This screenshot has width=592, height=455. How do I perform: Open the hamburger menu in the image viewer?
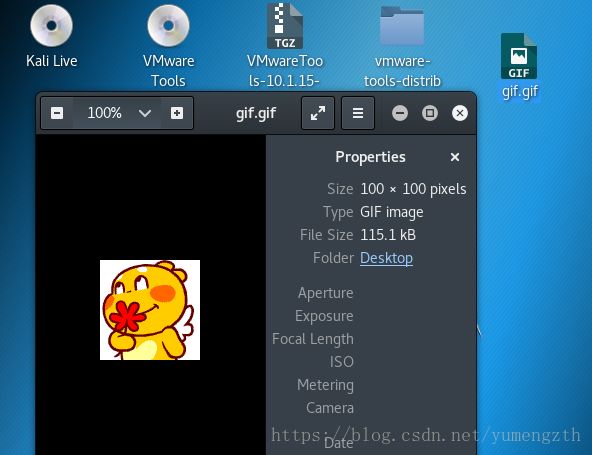pyautogui.click(x=358, y=113)
